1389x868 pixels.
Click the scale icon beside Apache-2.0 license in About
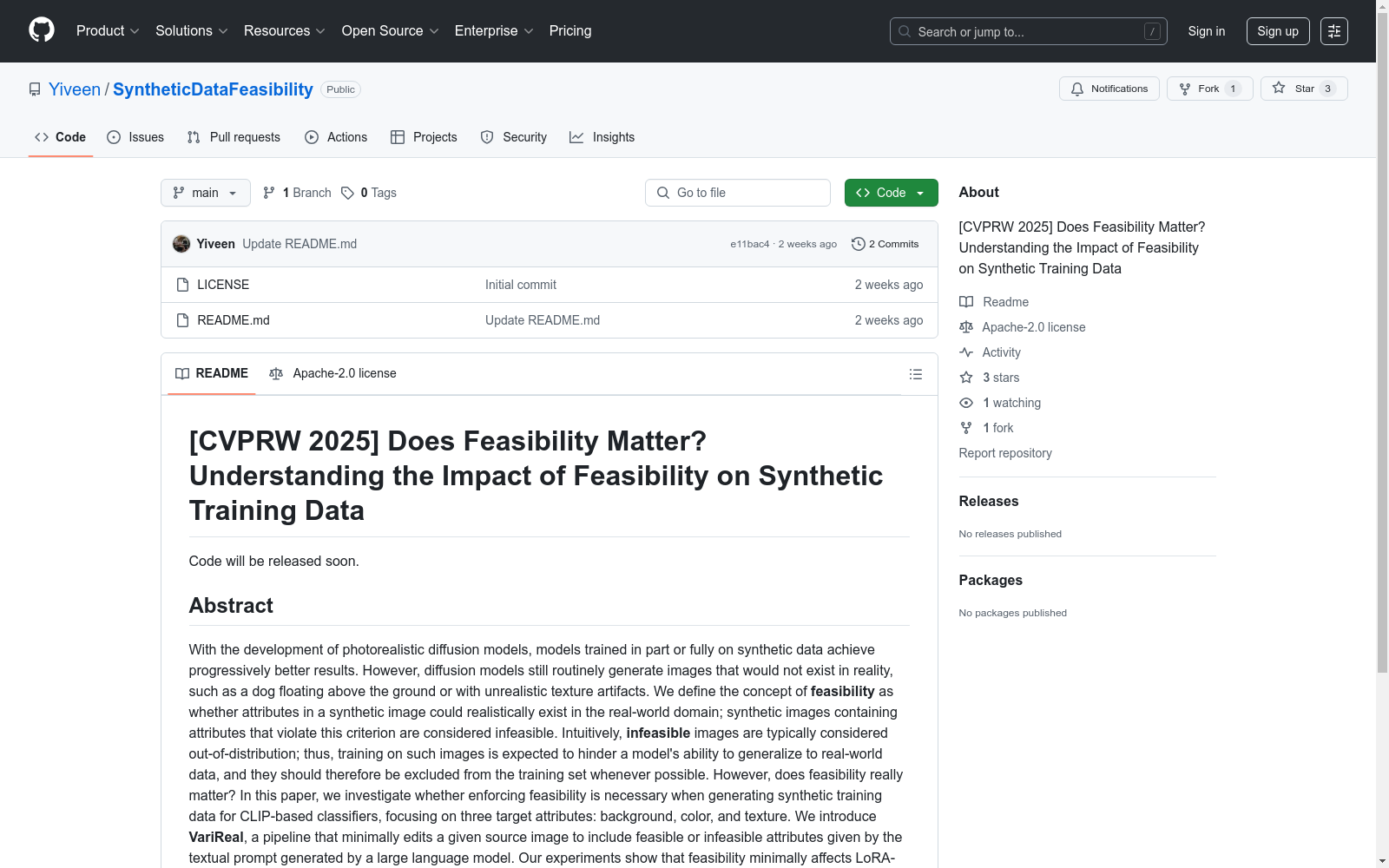(966, 327)
